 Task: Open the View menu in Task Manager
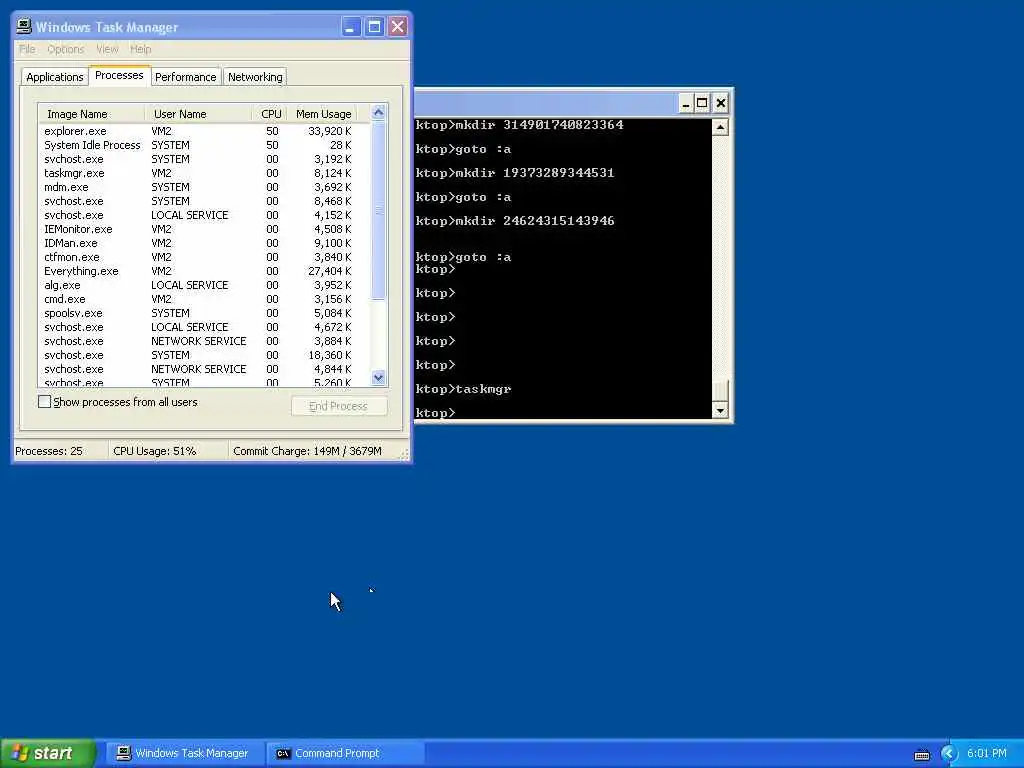[x=107, y=49]
